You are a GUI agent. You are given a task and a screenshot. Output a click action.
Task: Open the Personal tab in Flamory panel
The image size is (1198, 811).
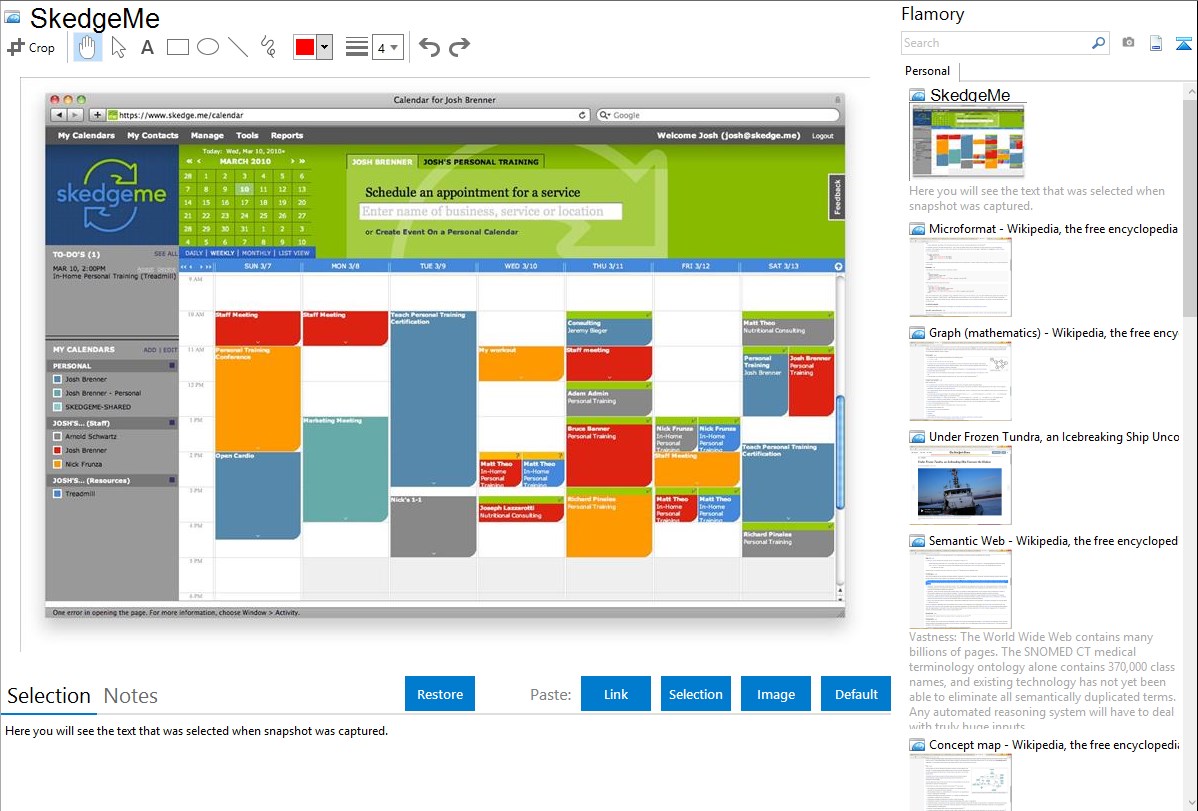tap(928, 71)
